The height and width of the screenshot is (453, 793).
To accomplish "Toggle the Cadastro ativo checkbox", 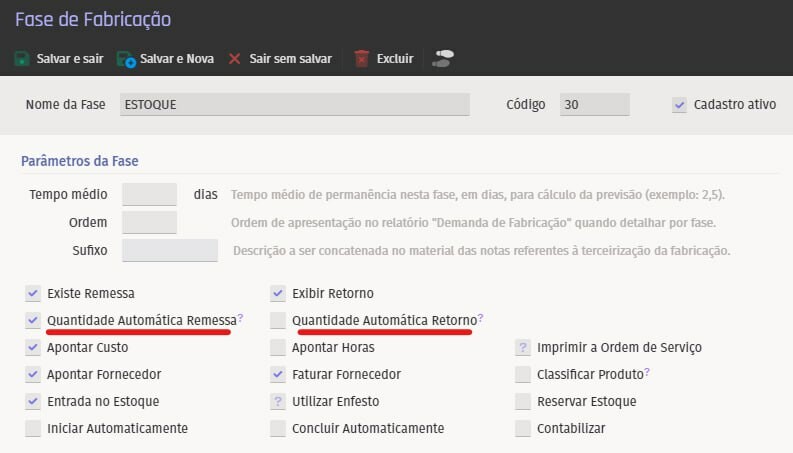I will (680, 105).
